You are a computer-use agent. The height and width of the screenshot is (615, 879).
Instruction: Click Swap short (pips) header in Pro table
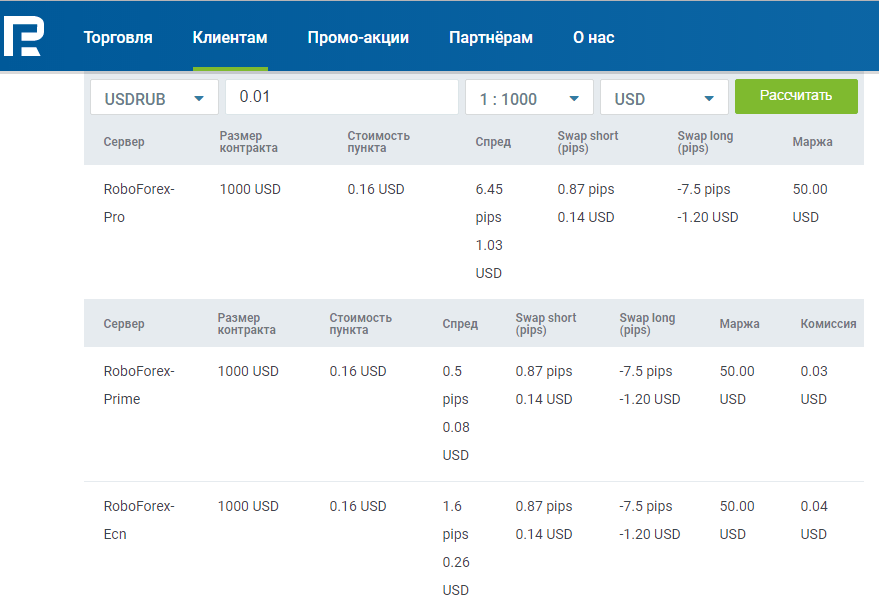point(588,142)
